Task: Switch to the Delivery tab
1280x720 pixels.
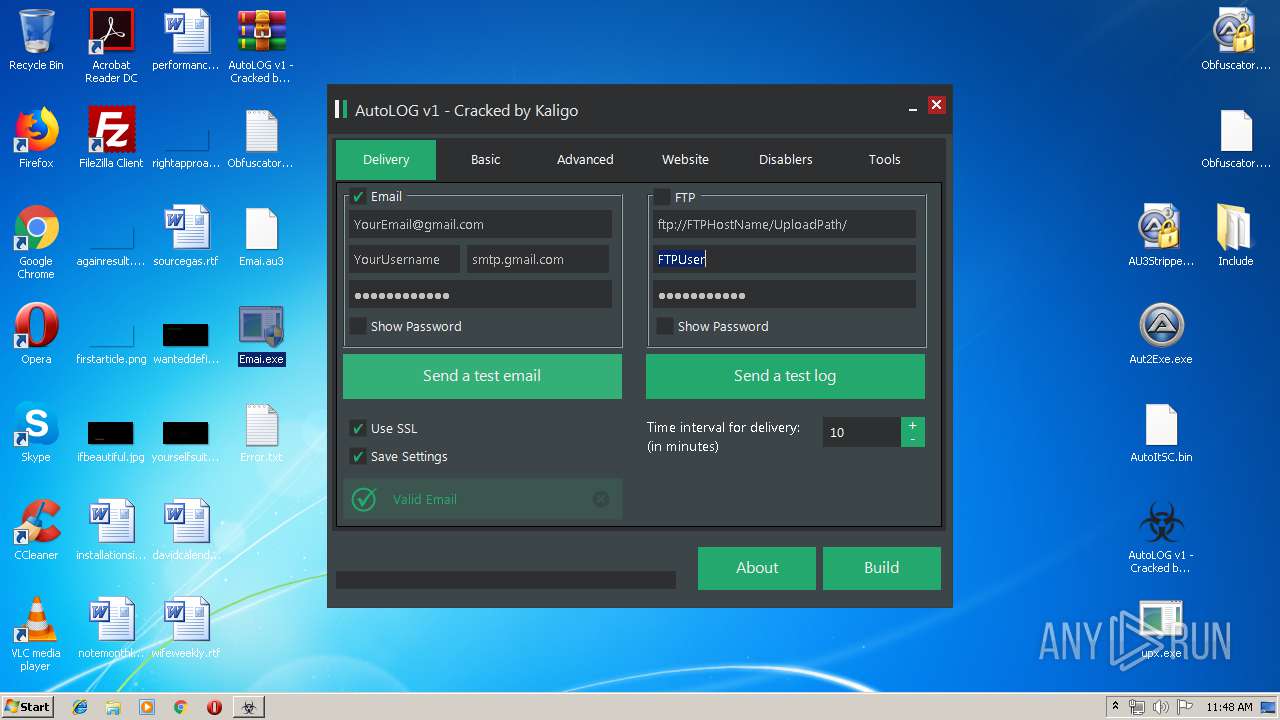Action: (x=386, y=159)
